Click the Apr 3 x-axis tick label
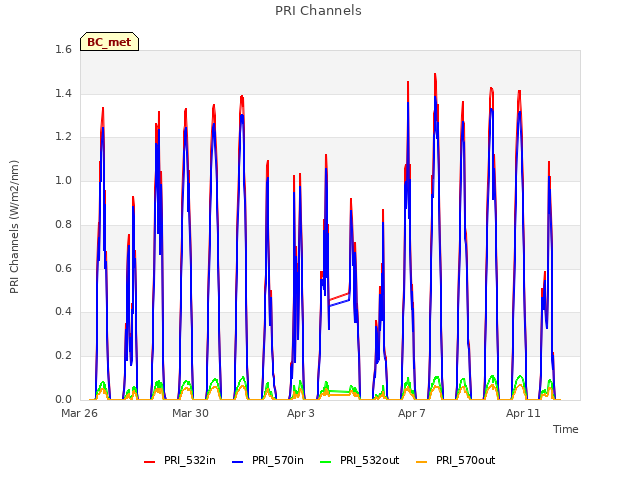Viewport: 640px width, 480px height. 301,413
